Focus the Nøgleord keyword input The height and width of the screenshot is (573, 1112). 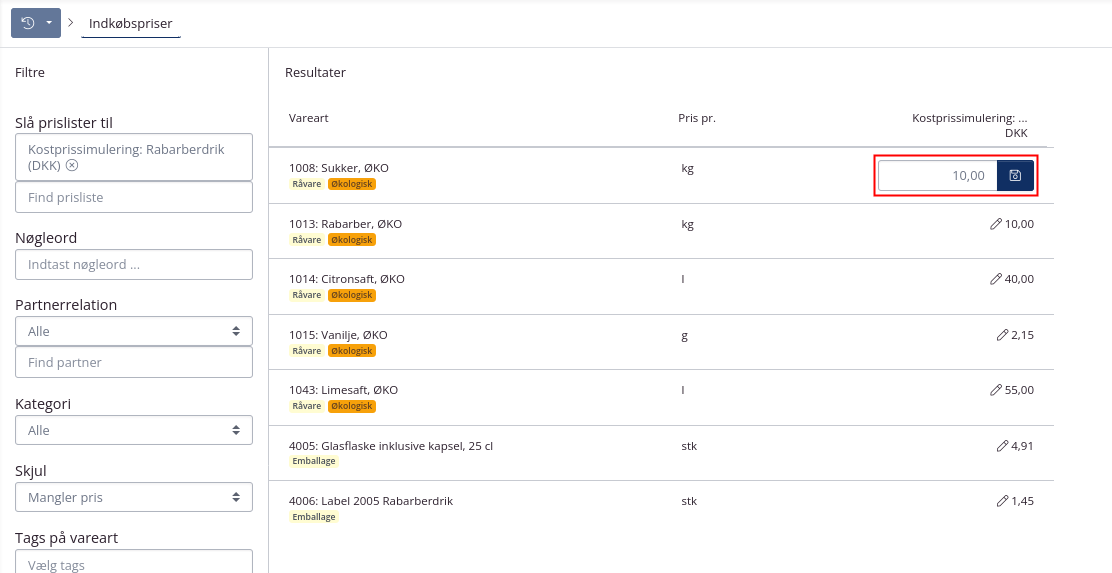point(133,265)
